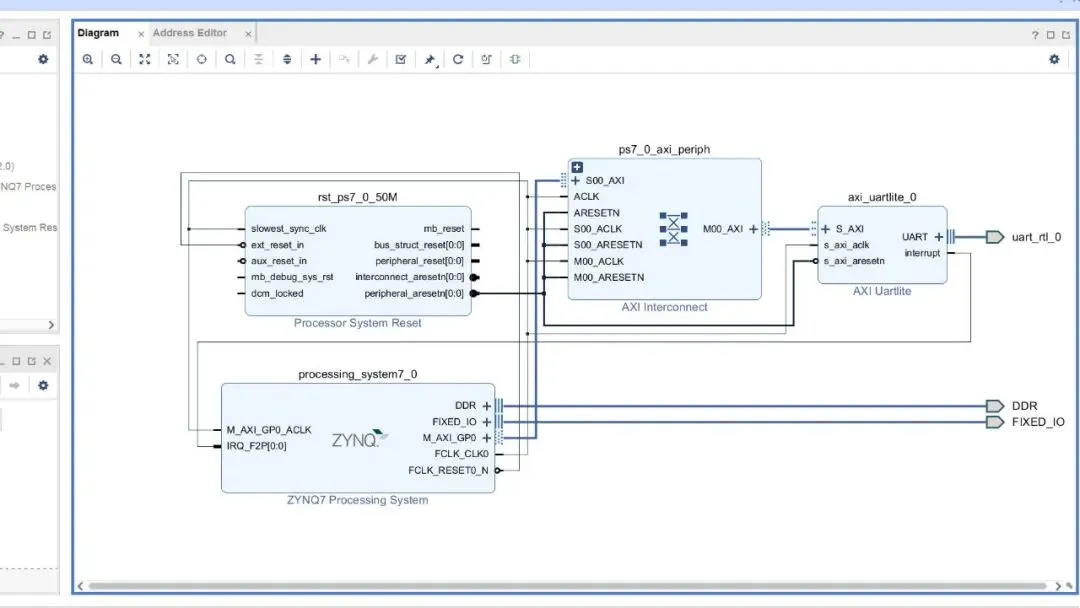Expand the S_AXI interface on axi_uartlite_0

click(x=826, y=229)
